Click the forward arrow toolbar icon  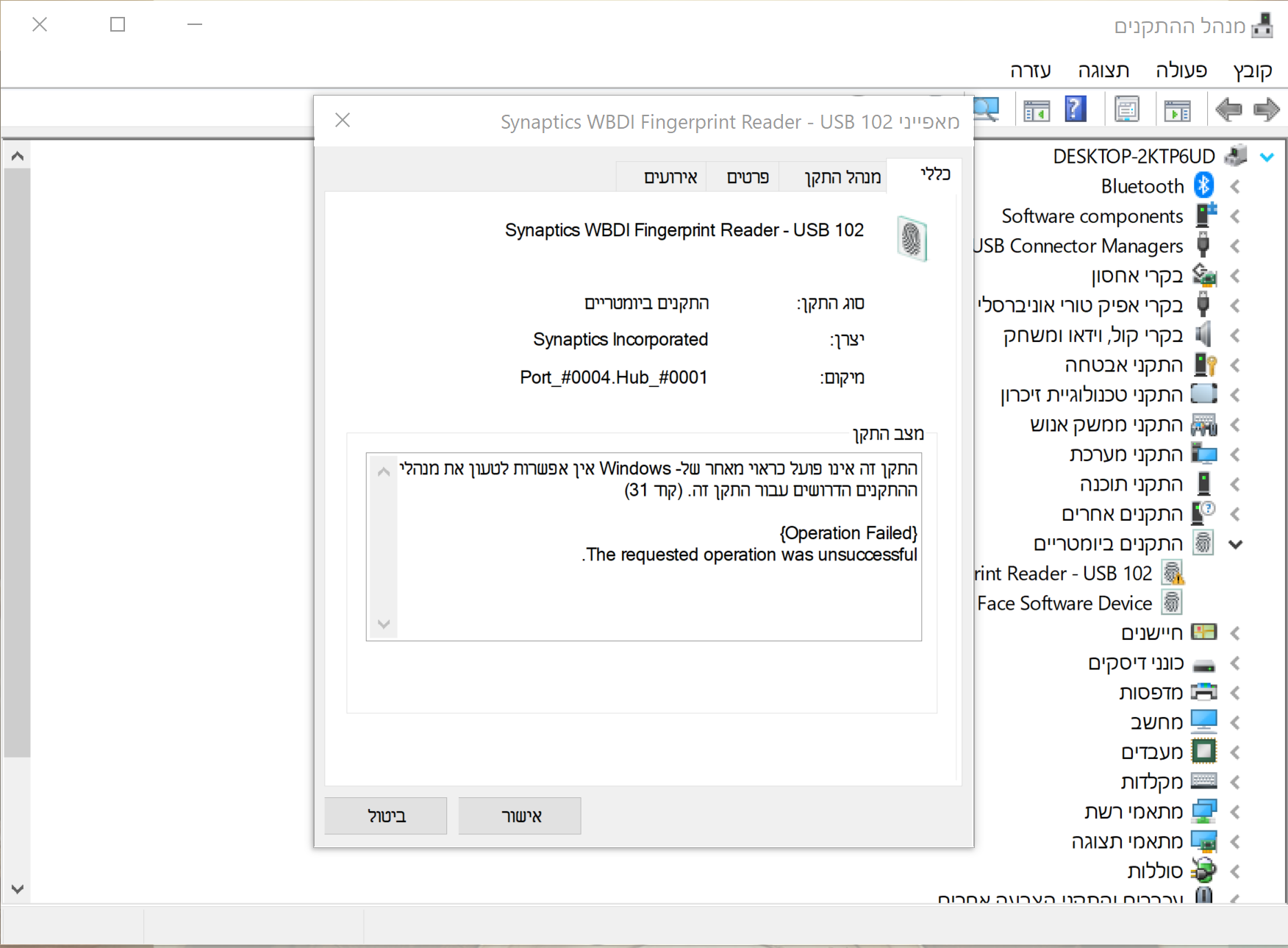pyautogui.click(x=1266, y=110)
